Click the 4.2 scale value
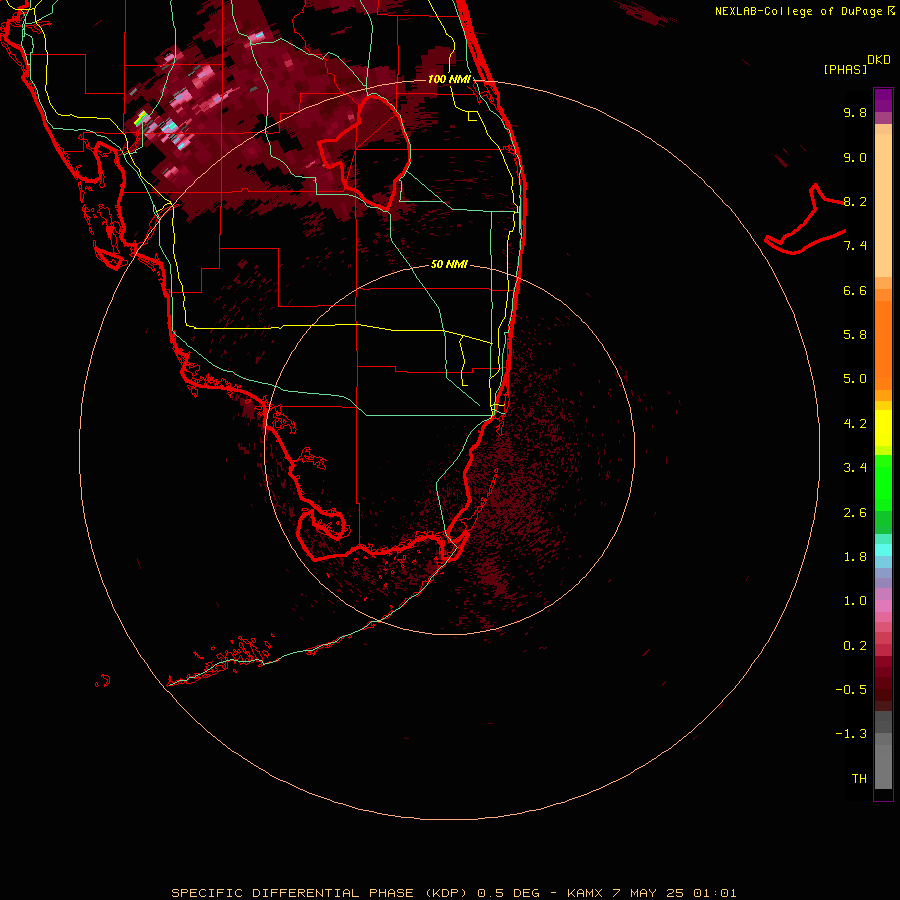This screenshot has height=900, width=900. tap(855, 424)
